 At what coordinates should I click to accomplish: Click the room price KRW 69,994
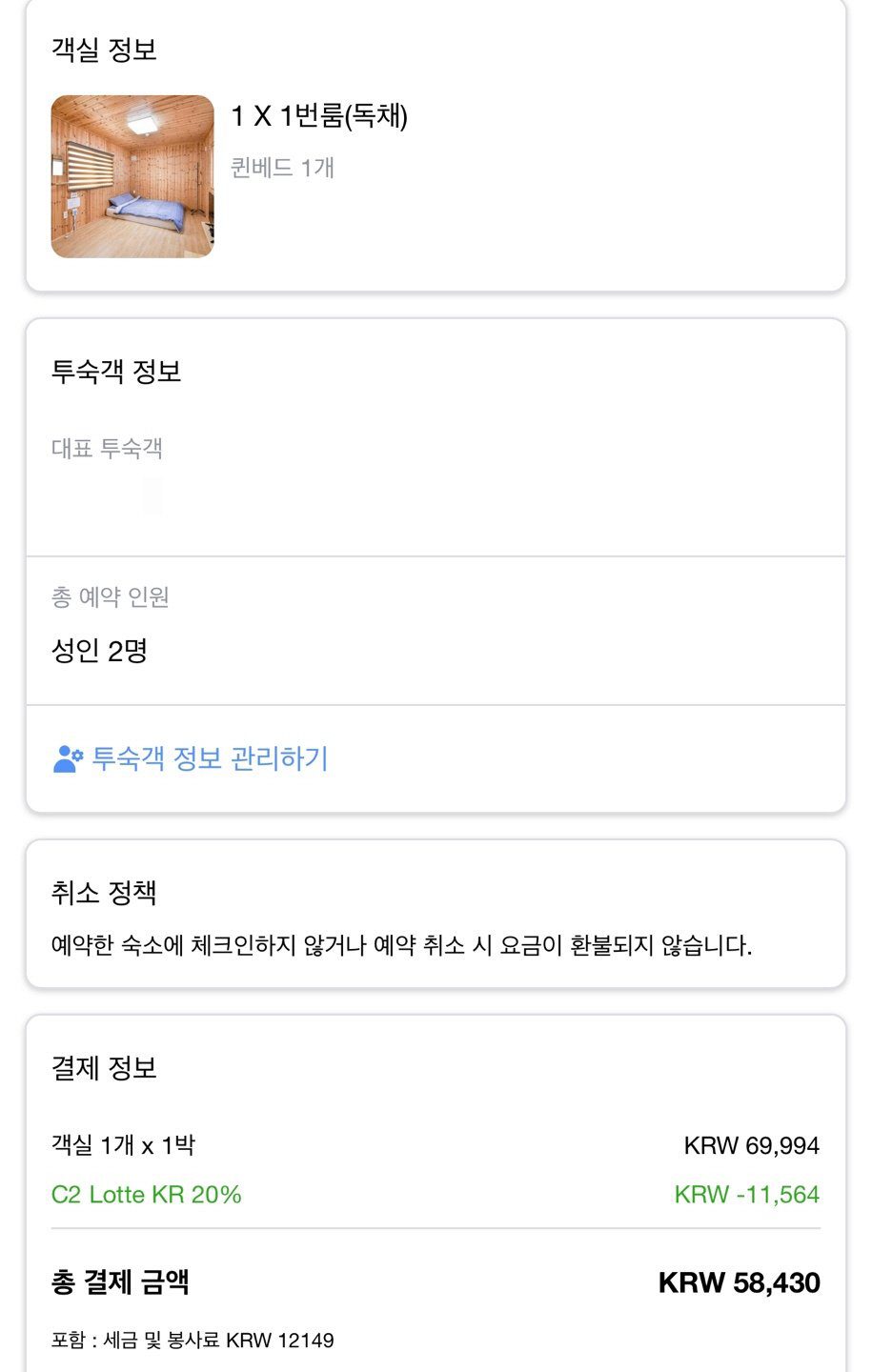[x=751, y=1145]
